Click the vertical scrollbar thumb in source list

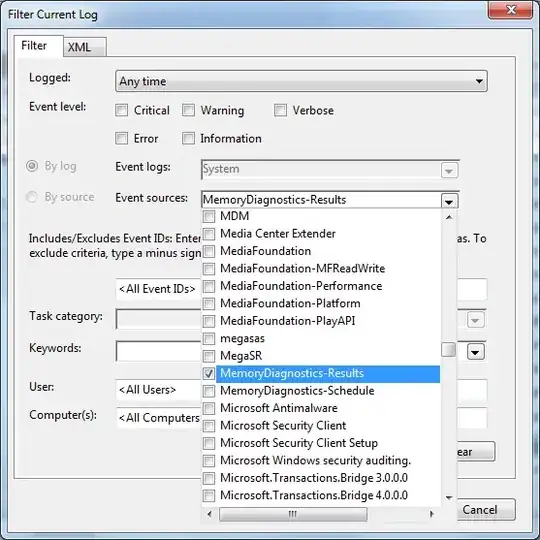448,350
